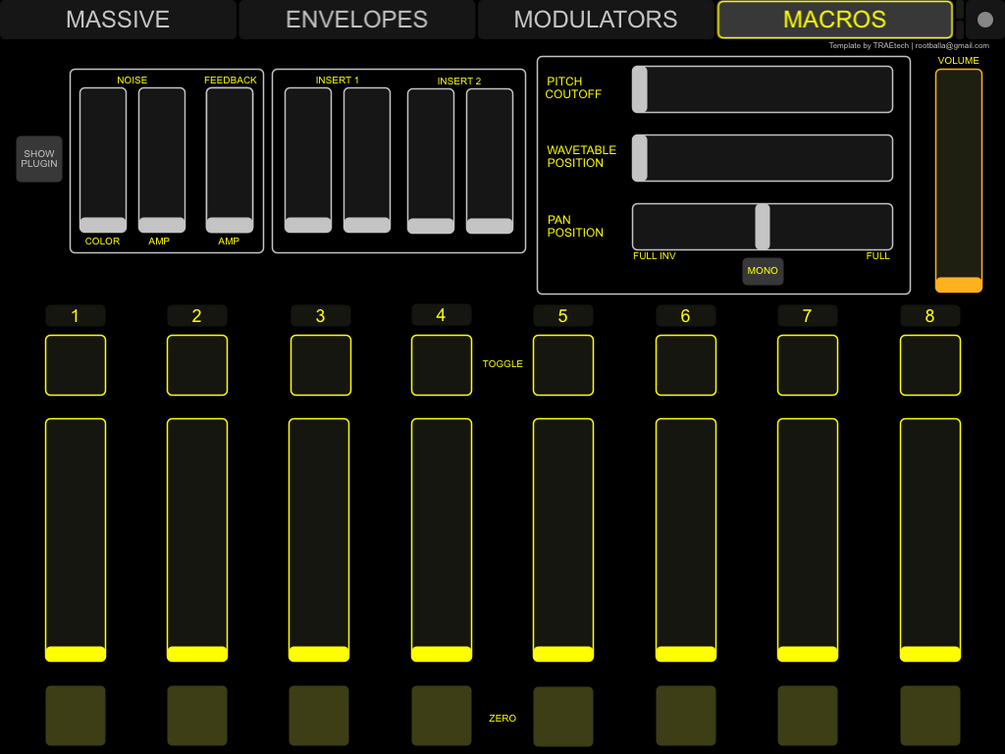Viewport: 1005px width, 754px height.
Task: Click the Feedback AMP fader
Action: [229, 160]
